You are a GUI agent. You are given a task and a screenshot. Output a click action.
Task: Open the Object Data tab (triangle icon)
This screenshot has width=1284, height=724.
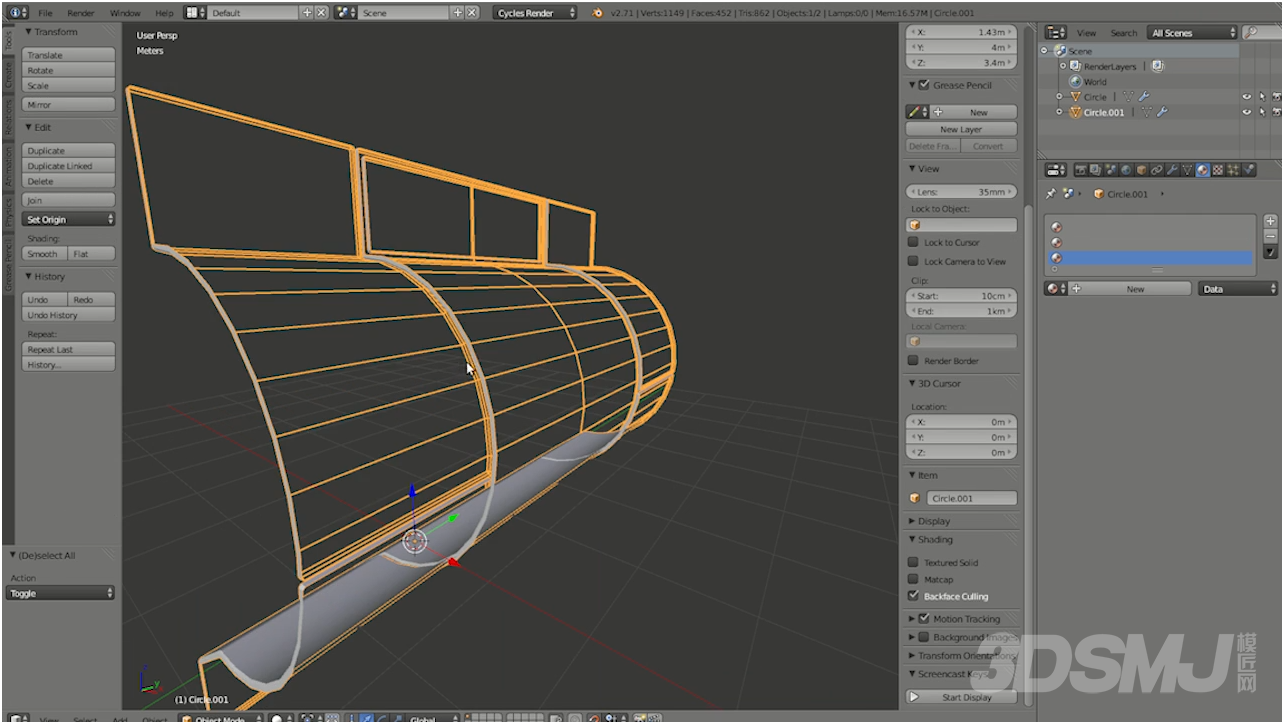click(1187, 170)
